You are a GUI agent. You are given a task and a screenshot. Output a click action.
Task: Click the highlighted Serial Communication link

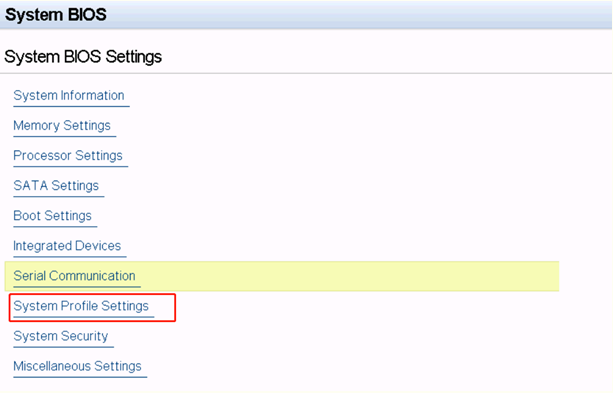click(x=74, y=276)
